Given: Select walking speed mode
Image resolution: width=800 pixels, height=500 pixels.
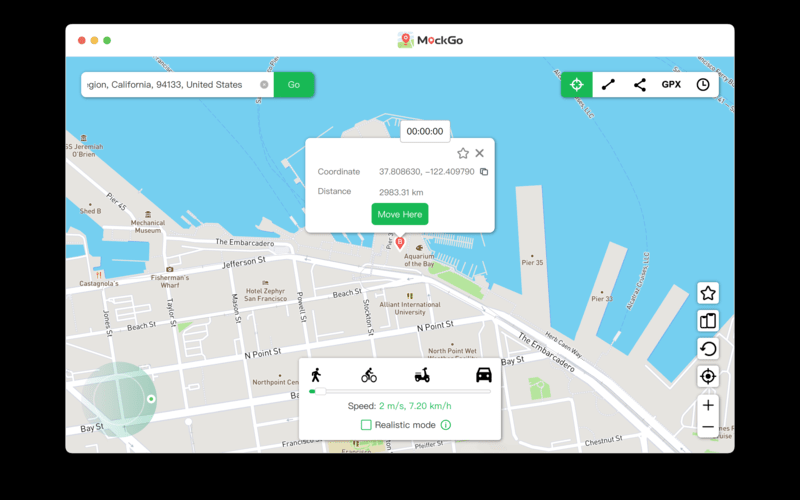Looking at the screenshot, I should [316, 375].
